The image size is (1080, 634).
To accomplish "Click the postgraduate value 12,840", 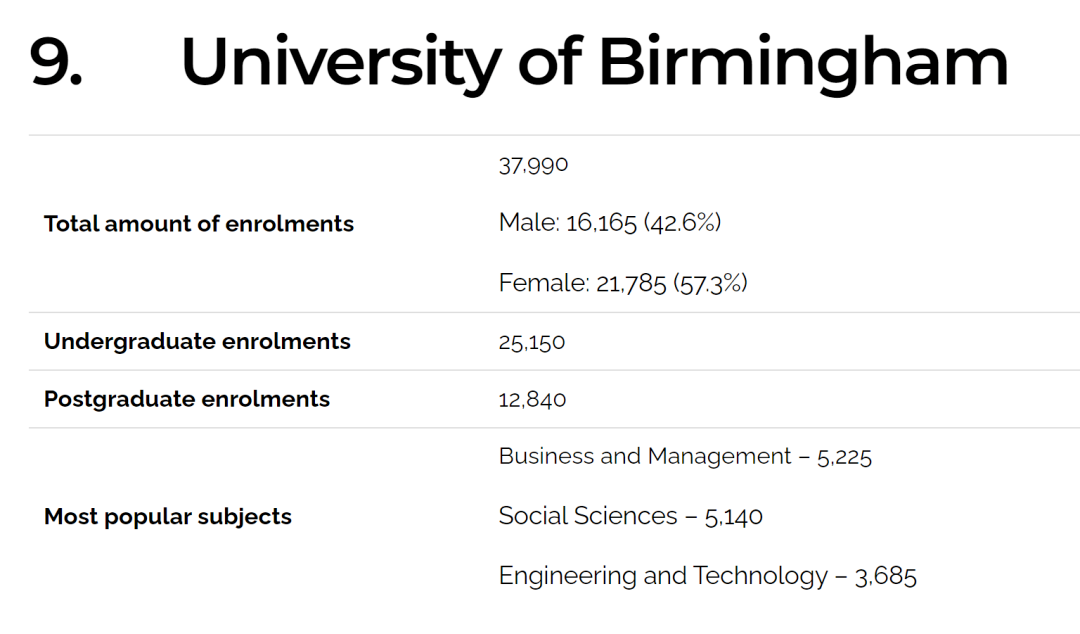I will coord(532,400).
